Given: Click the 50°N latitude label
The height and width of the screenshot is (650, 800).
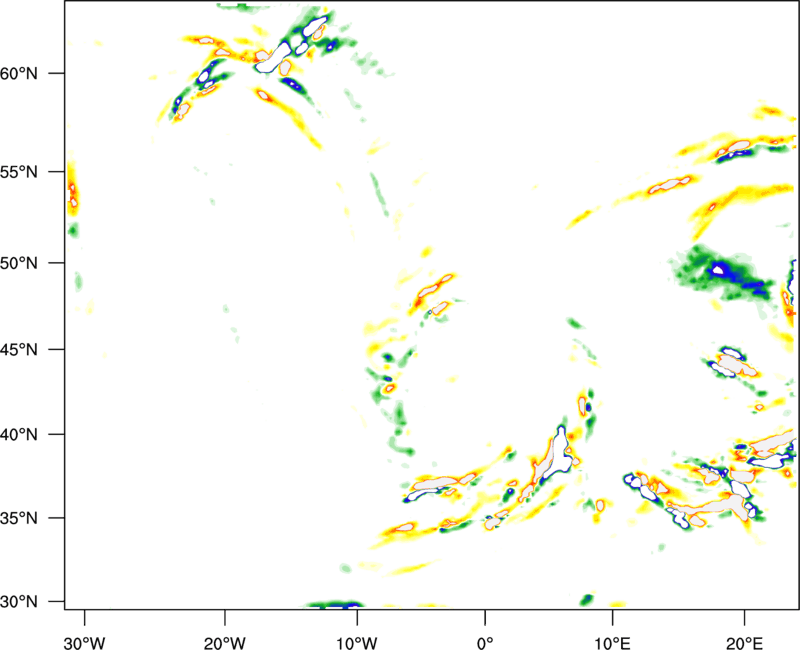Looking at the screenshot, I should (x=19, y=263).
